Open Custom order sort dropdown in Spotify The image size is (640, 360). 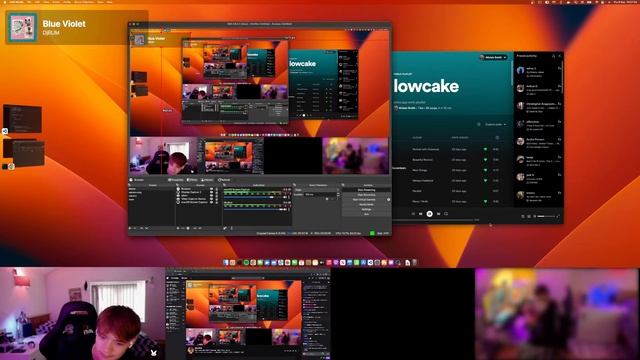pos(496,124)
